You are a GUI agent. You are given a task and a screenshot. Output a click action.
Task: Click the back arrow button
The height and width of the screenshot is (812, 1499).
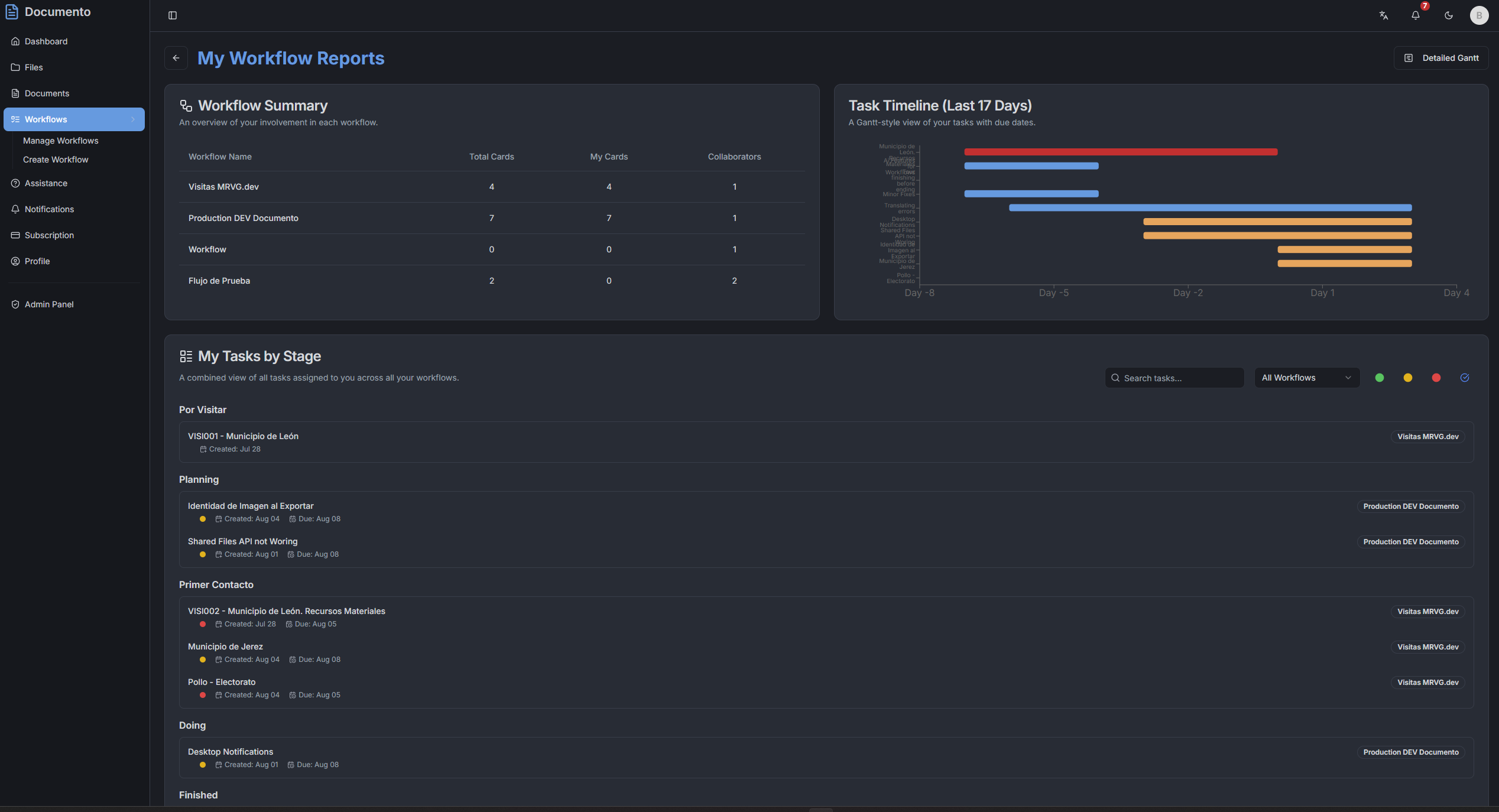[x=176, y=58]
